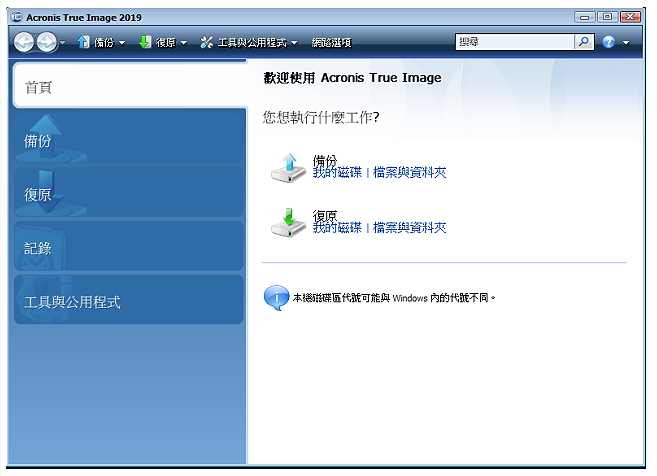Select the 首頁 sidebar tab
Screen dimensions: 657x476
coord(130,86)
